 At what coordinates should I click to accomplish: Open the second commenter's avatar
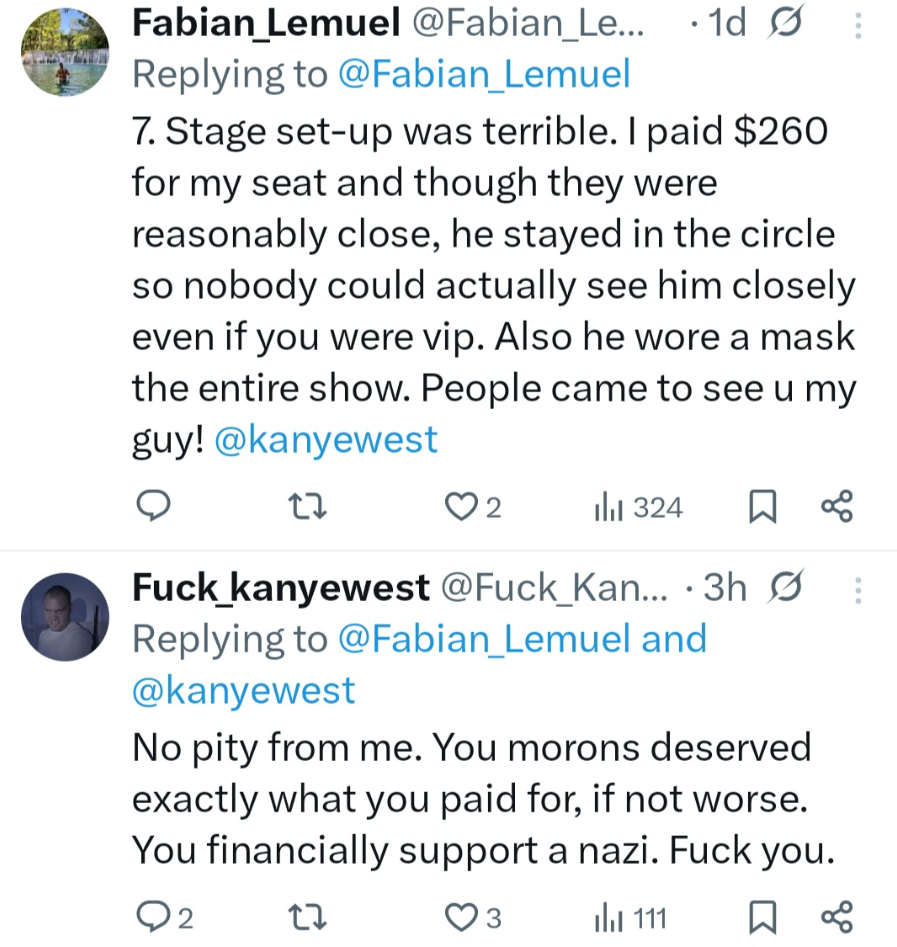65,616
